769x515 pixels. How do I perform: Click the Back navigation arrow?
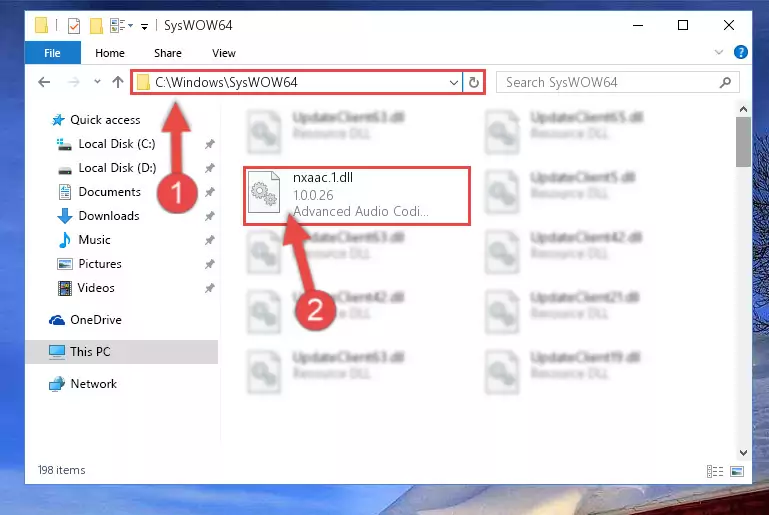(x=44, y=82)
